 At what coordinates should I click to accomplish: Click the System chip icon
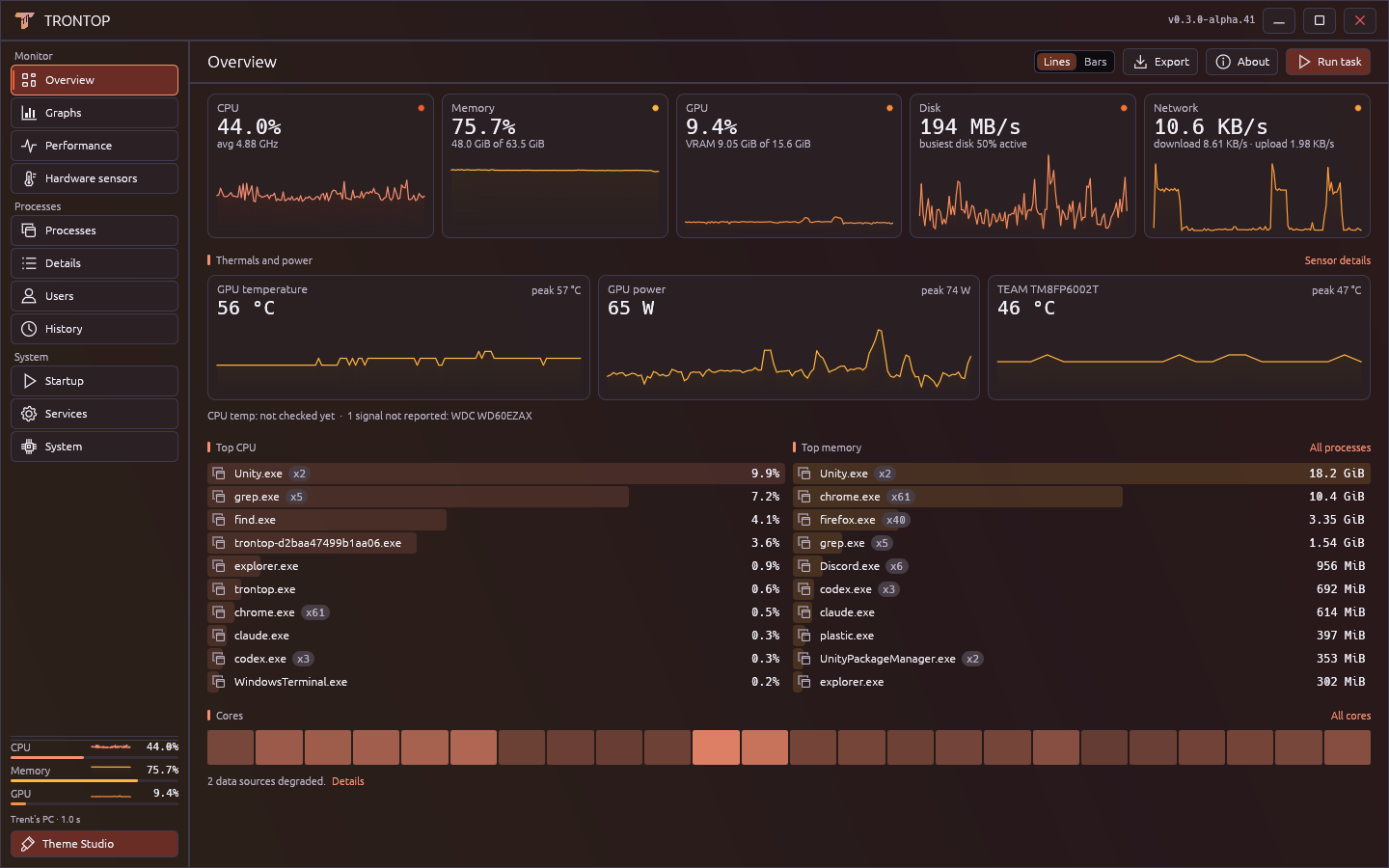(x=29, y=447)
